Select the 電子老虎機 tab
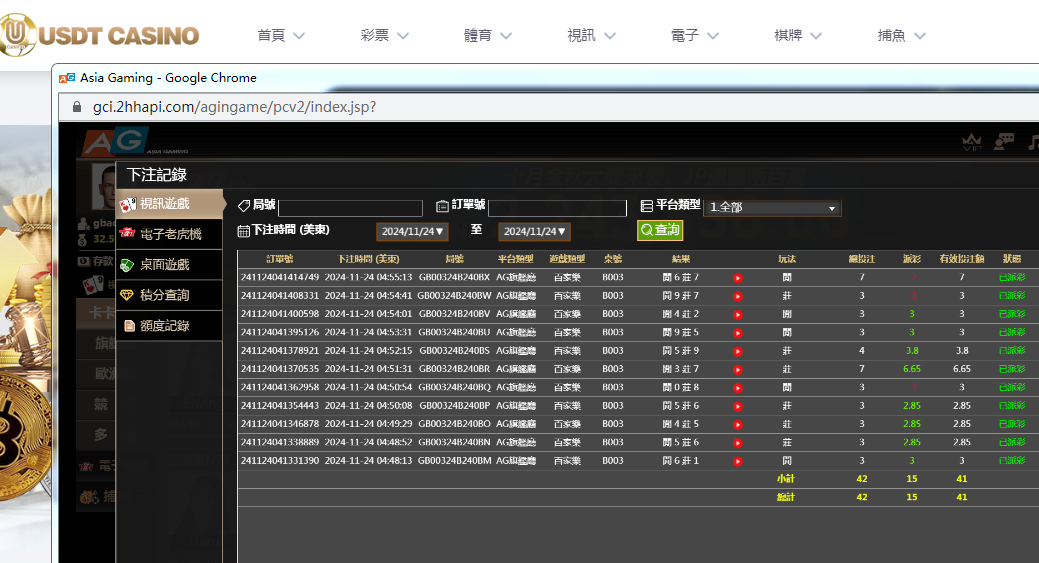This screenshot has width=1039, height=563. pos(169,234)
